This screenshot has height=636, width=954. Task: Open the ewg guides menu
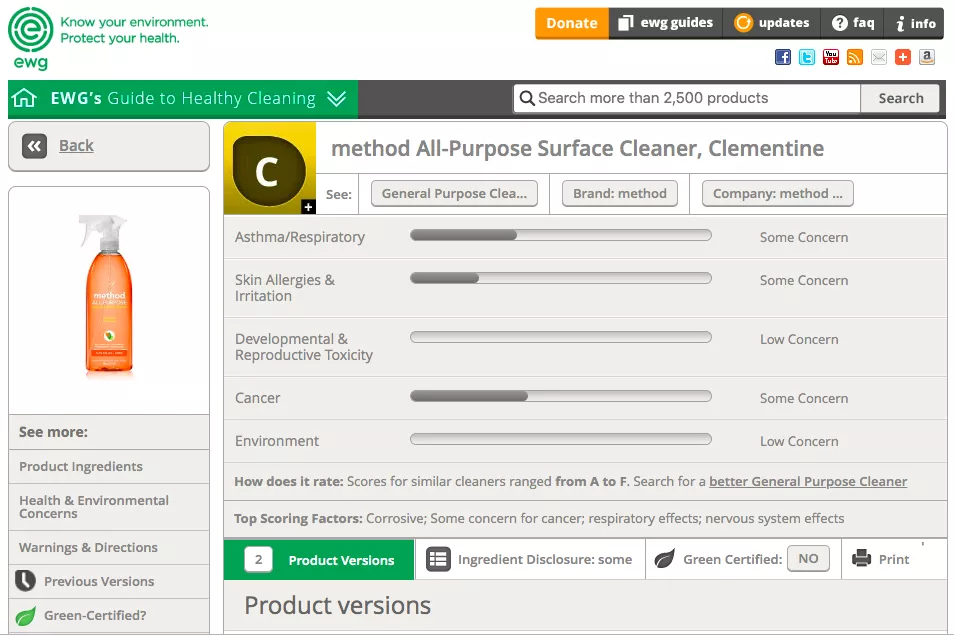click(666, 23)
